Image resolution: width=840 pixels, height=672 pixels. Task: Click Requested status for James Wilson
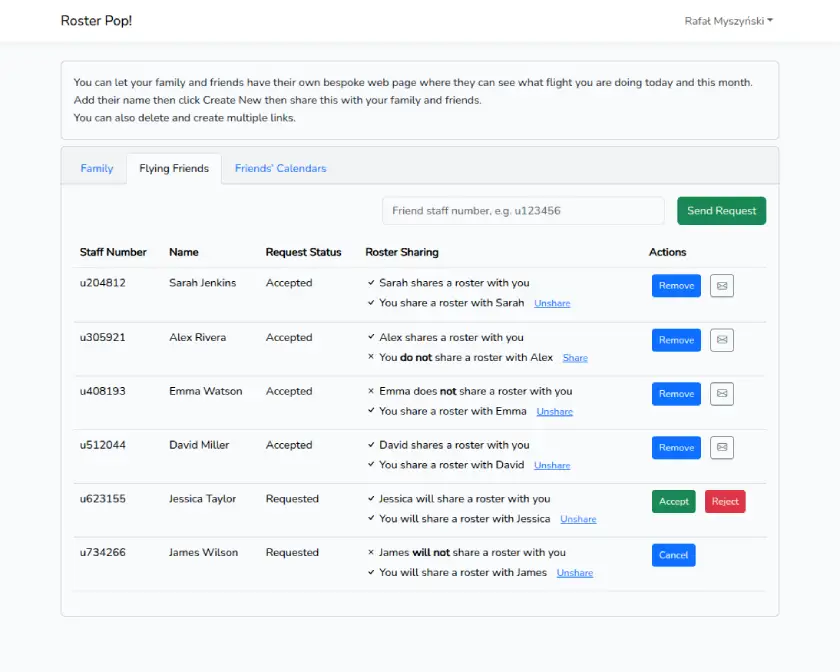(292, 552)
